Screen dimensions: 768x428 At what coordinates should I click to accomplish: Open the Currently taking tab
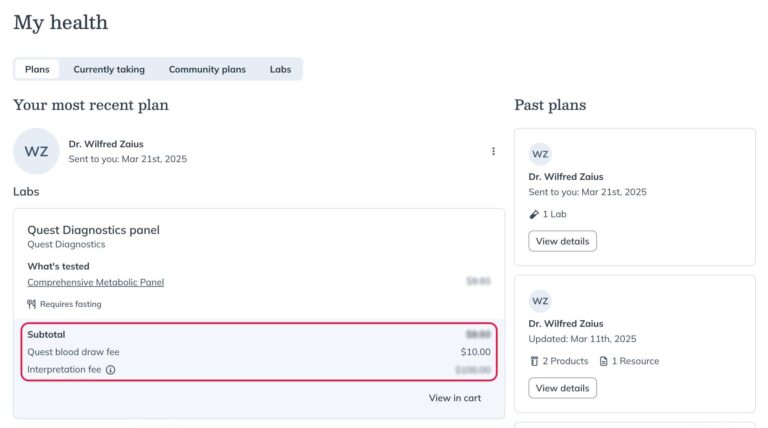click(109, 69)
